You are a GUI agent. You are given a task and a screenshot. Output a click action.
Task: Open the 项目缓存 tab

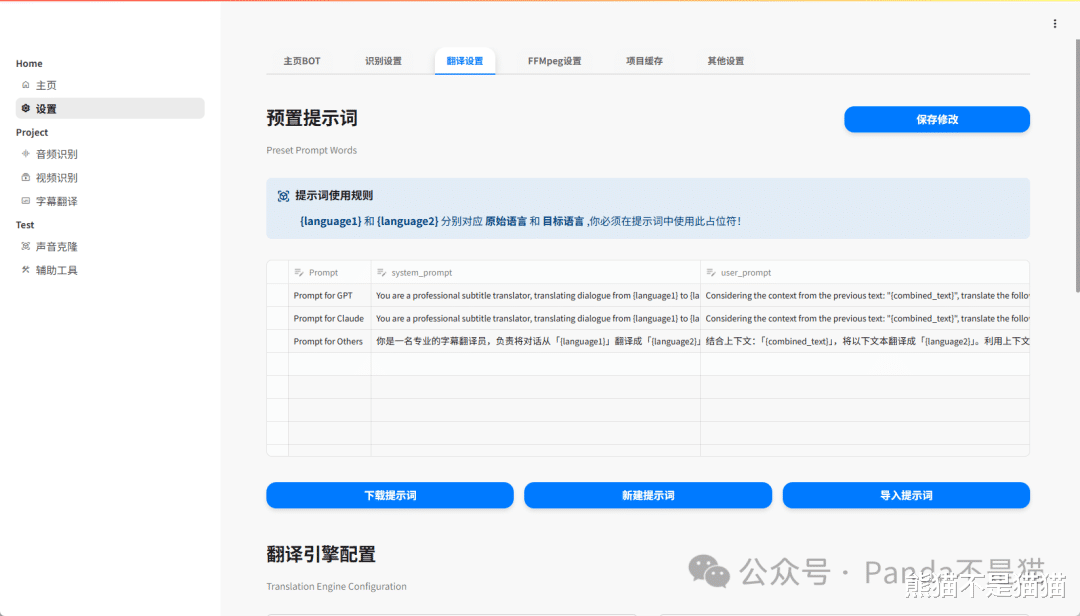pyautogui.click(x=644, y=61)
